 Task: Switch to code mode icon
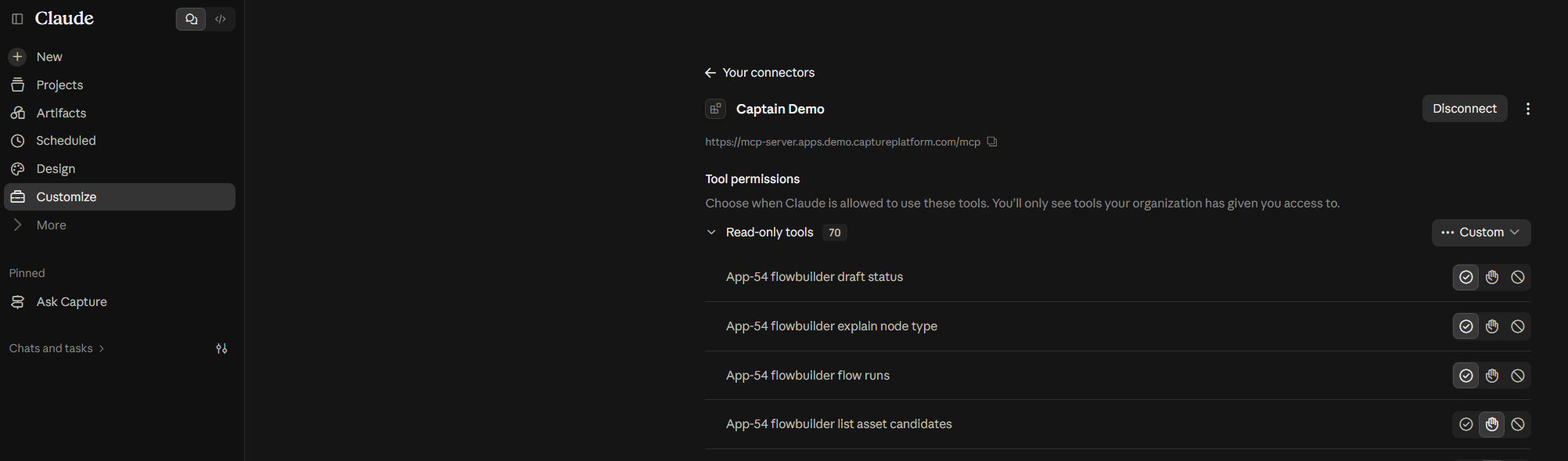pyautogui.click(x=221, y=19)
